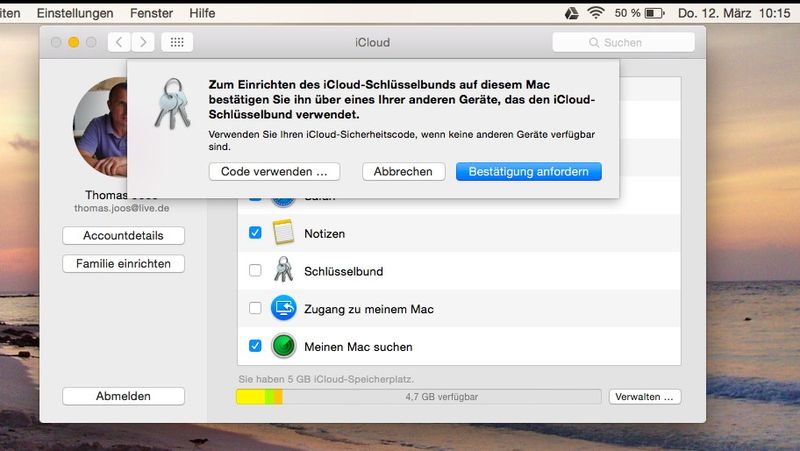The height and width of the screenshot is (451, 800).
Task: Click the 50 % battery percentage text
Action: (x=628, y=13)
